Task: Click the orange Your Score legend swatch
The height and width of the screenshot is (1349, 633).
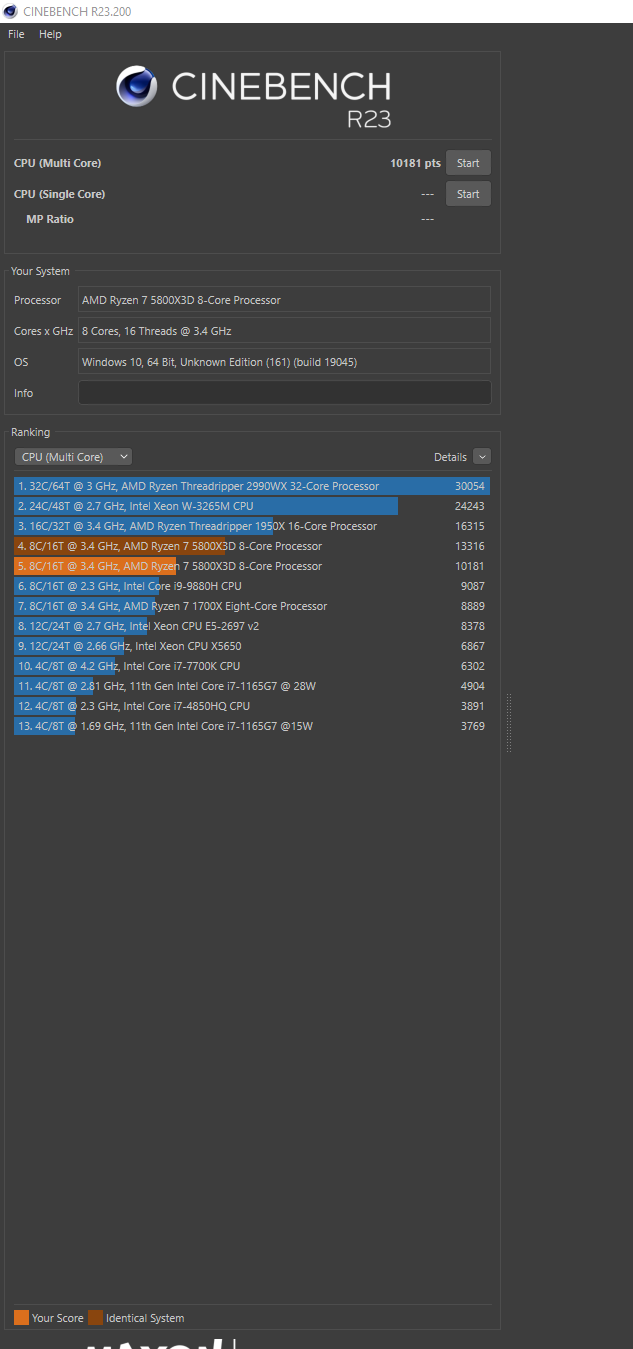Action: [22, 1318]
